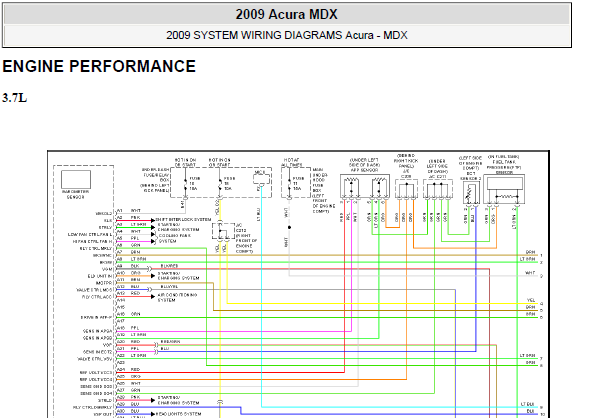Click the Fuel Tank Pressure Sensor symbol

point(504,189)
